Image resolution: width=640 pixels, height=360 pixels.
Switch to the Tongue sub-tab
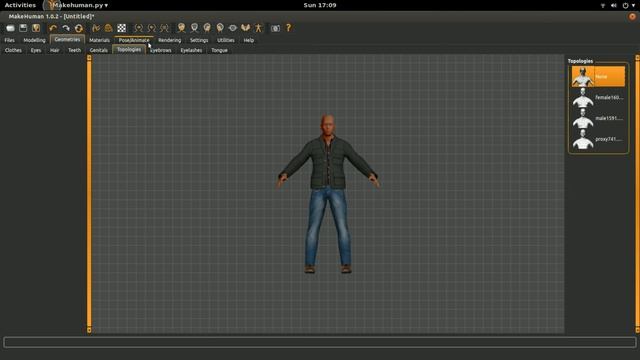(x=219, y=50)
